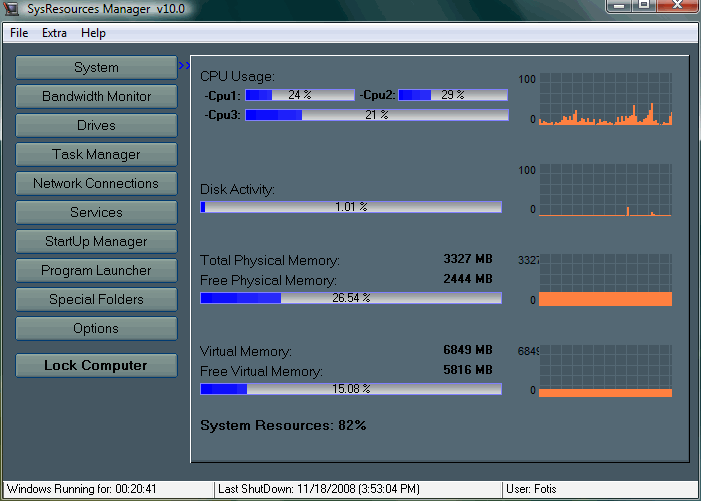
Task: Click the '3327 MB' value
Action: tap(468, 259)
